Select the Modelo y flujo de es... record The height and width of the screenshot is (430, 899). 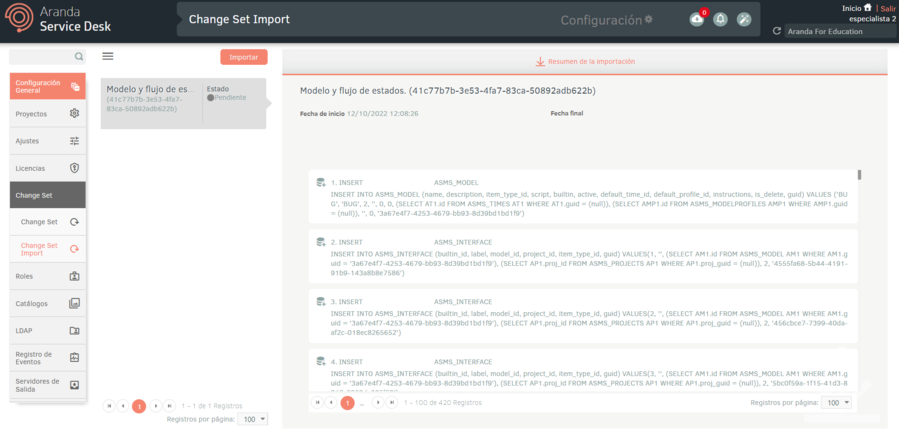183,104
